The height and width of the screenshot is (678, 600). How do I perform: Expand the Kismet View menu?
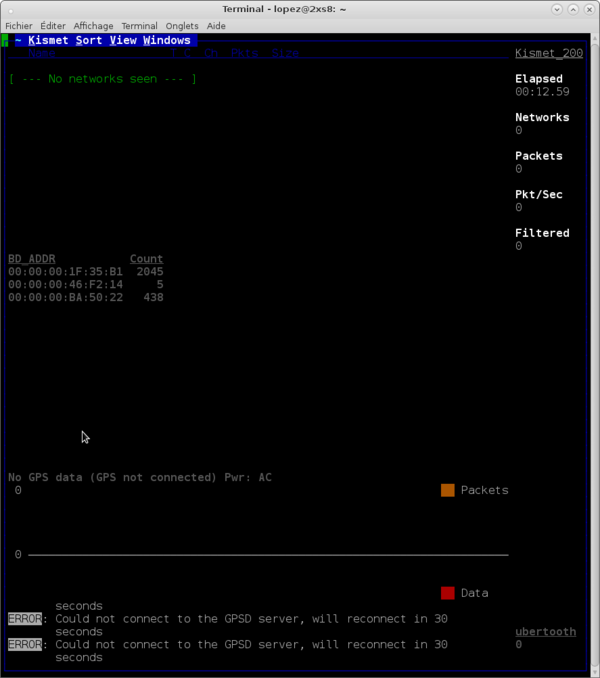pos(123,41)
